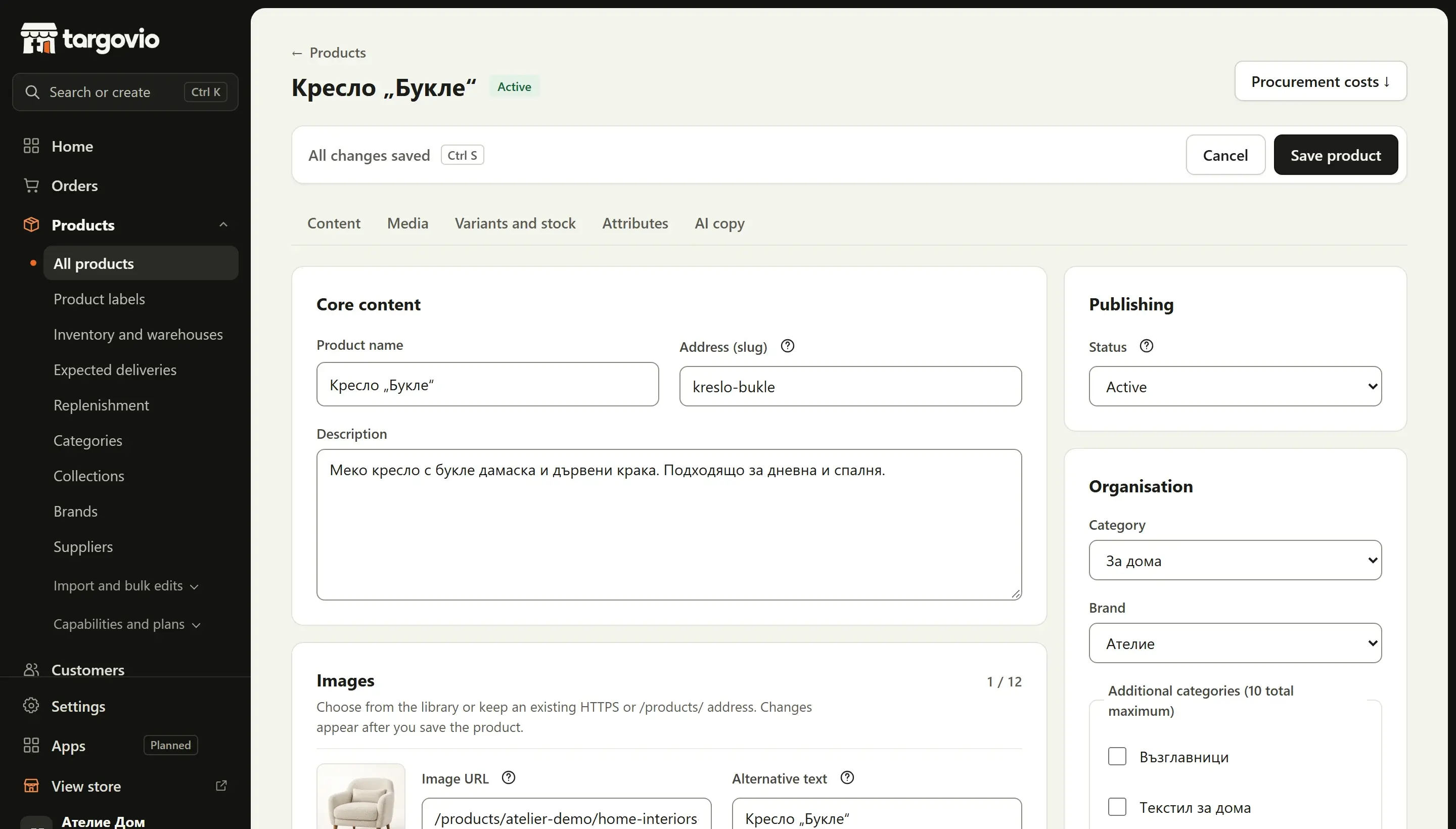Click into the Description text area

(669, 524)
